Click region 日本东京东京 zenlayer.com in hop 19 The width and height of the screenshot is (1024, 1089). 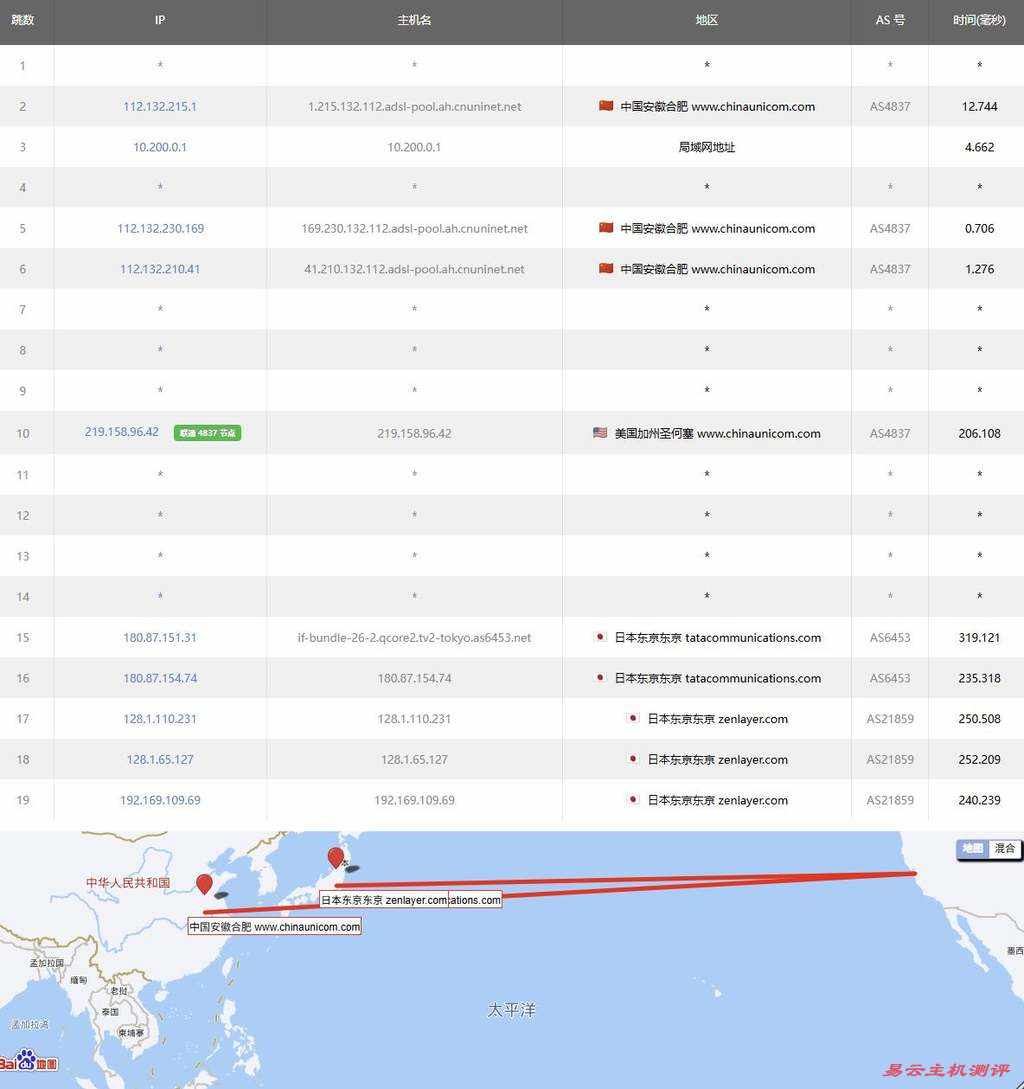[718, 800]
